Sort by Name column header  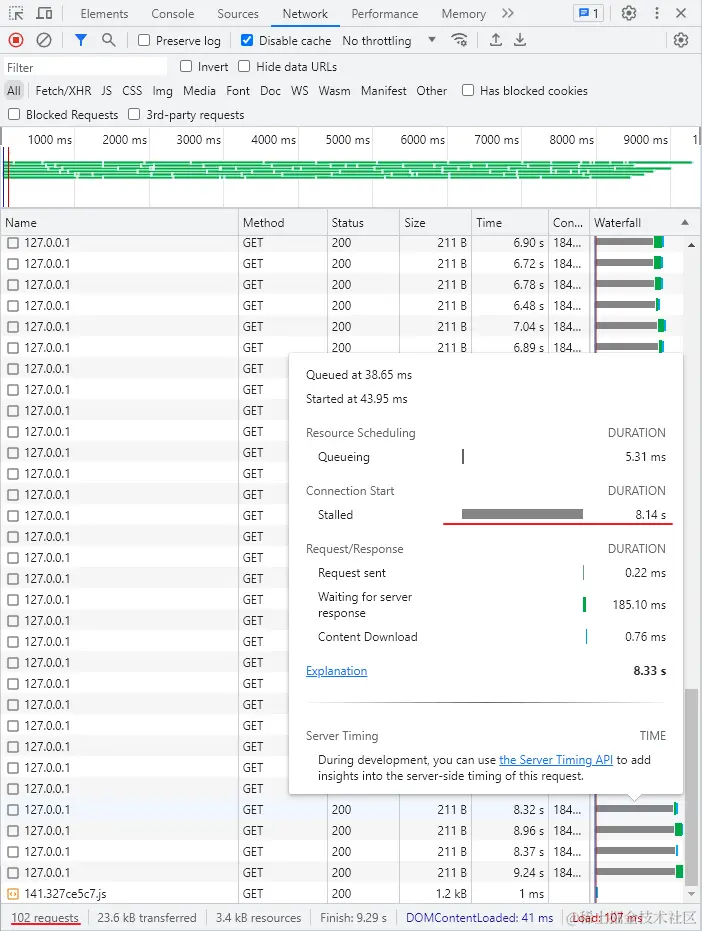[119, 223]
